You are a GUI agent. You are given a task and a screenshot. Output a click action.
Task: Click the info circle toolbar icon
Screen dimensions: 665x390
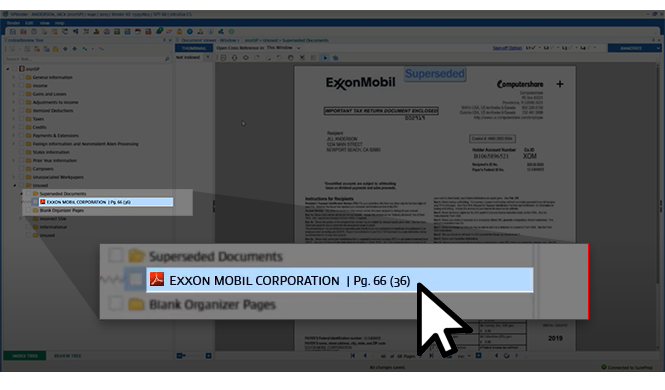[210, 32]
